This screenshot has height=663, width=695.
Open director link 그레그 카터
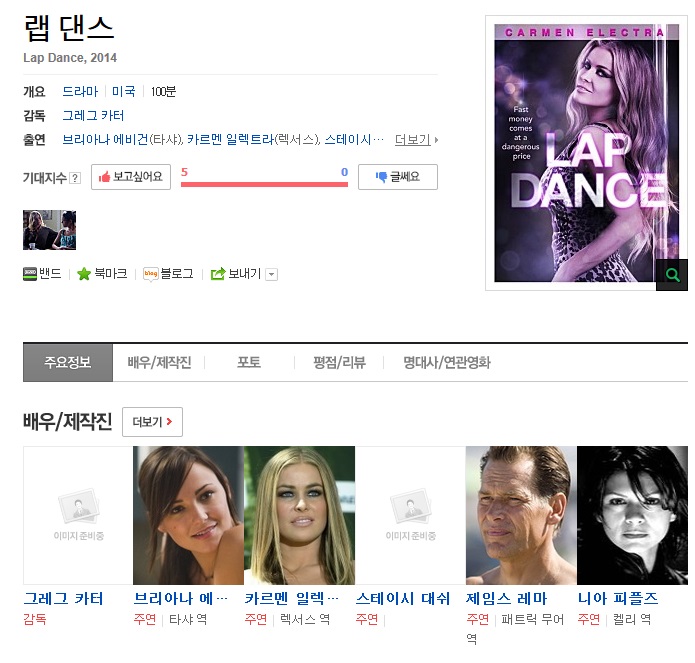pyautogui.click(x=93, y=116)
